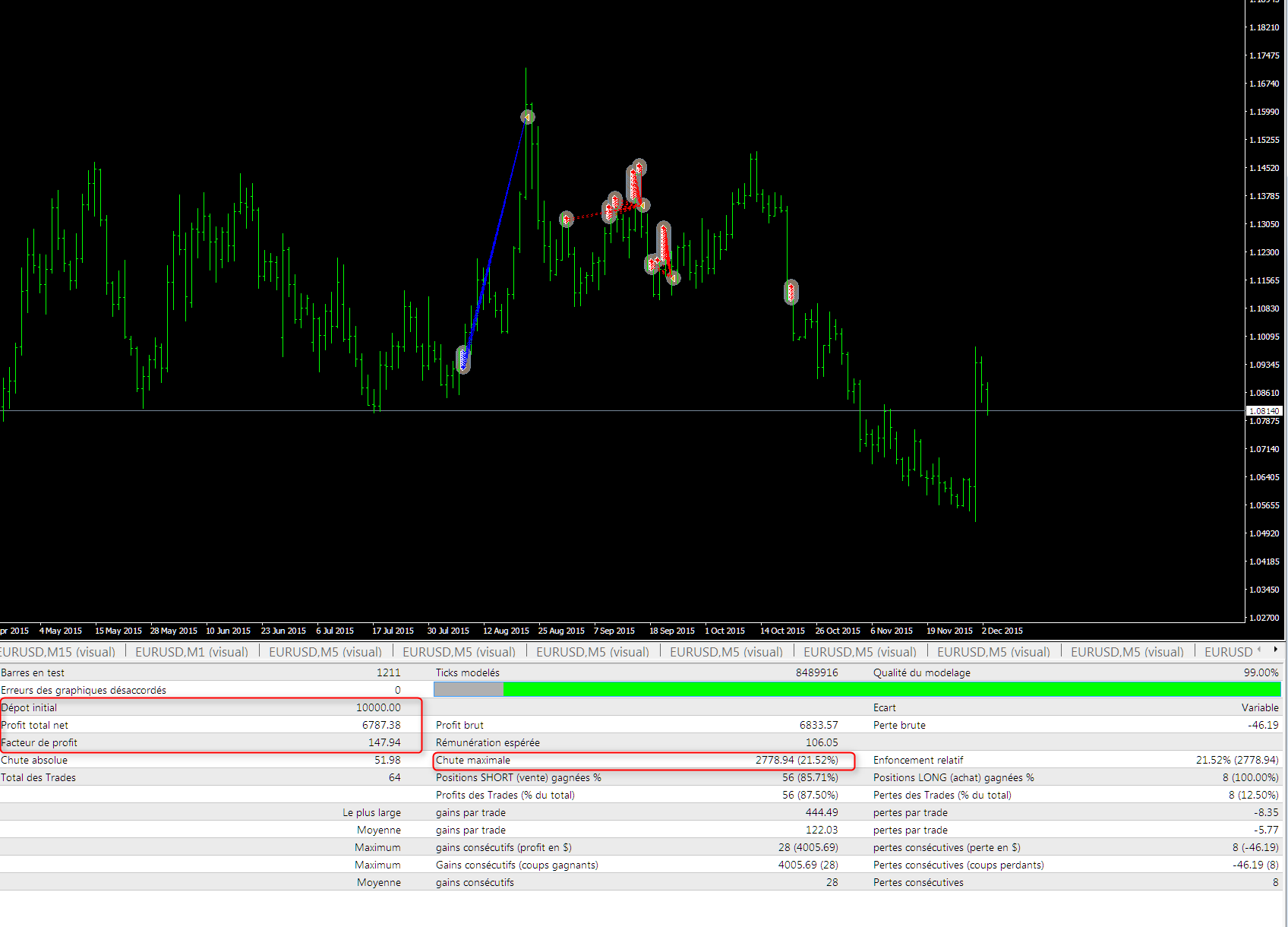The image size is (1288, 927).
Task: Click the orange close marker atop the blue line
Action: pyautogui.click(x=528, y=117)
